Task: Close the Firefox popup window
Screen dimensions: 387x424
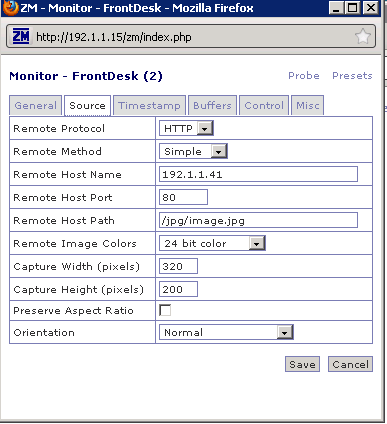Action: click(370, 8)
